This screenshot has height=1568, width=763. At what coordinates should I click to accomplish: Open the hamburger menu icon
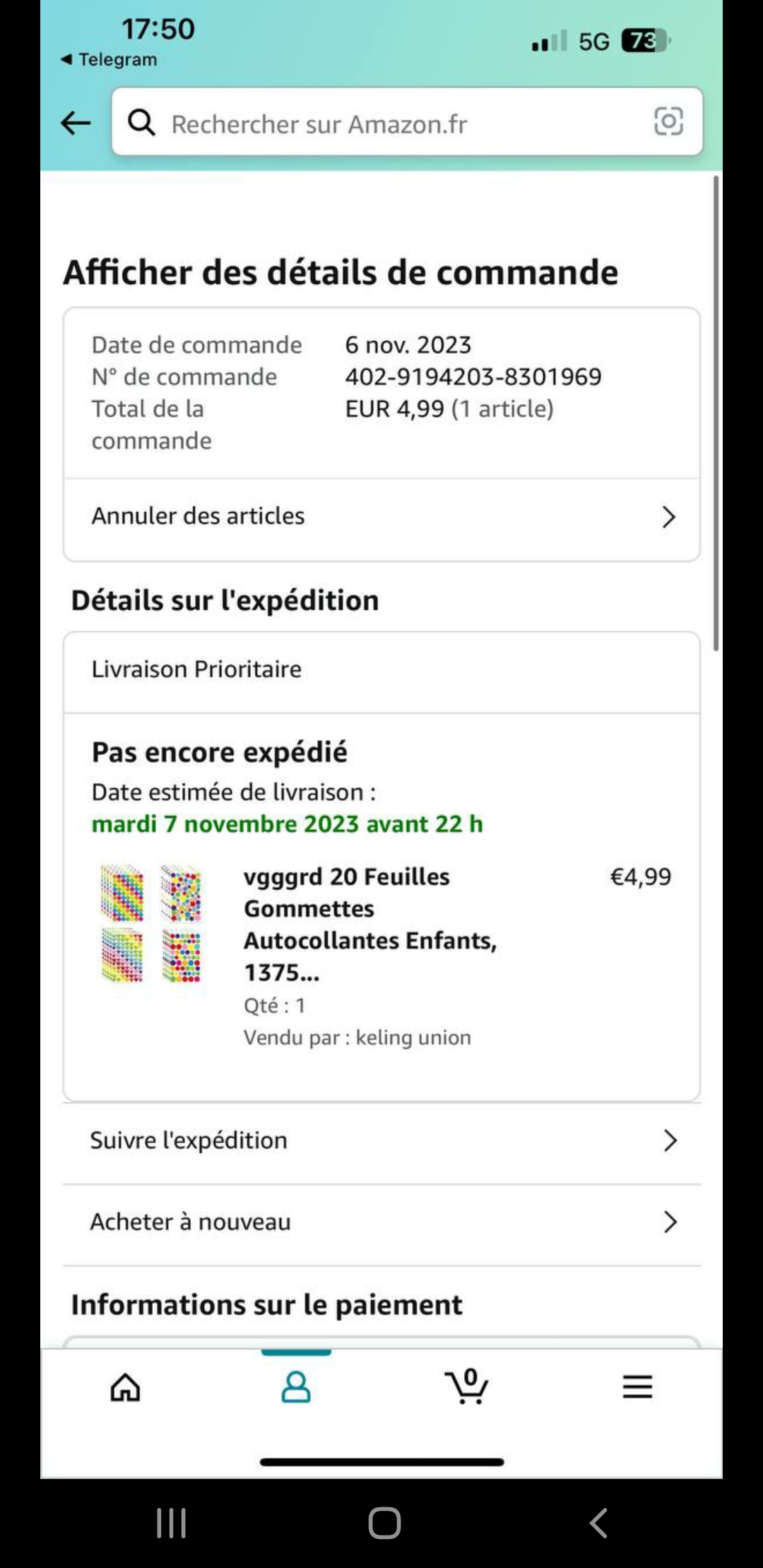point(637,1387)
